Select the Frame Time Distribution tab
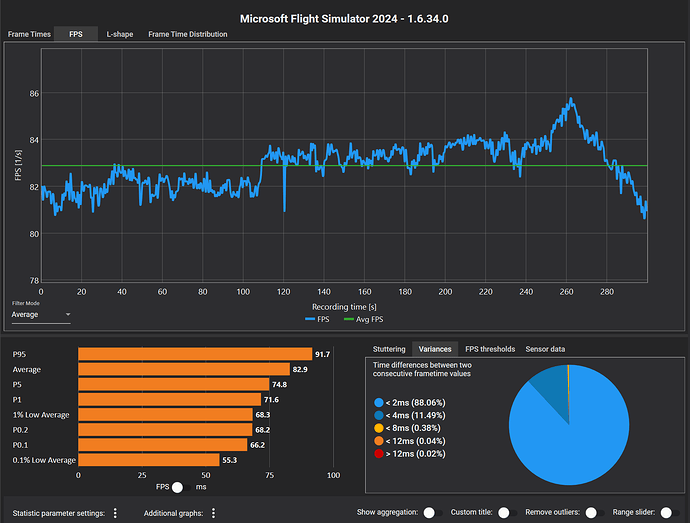The width and height of the screenshot is (690, 523). pos(188,34)
